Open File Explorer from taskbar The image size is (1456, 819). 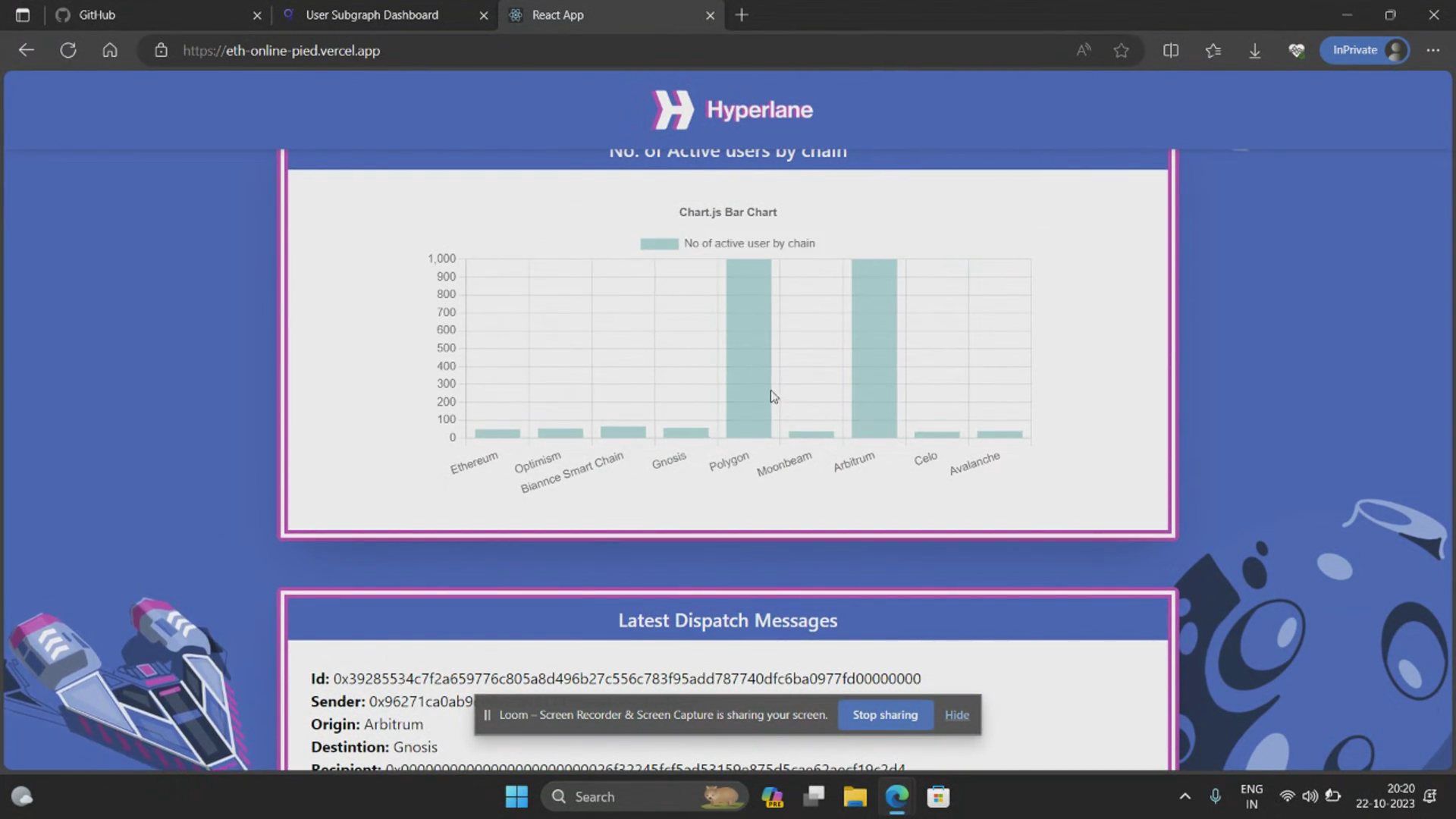coord(855,796)
